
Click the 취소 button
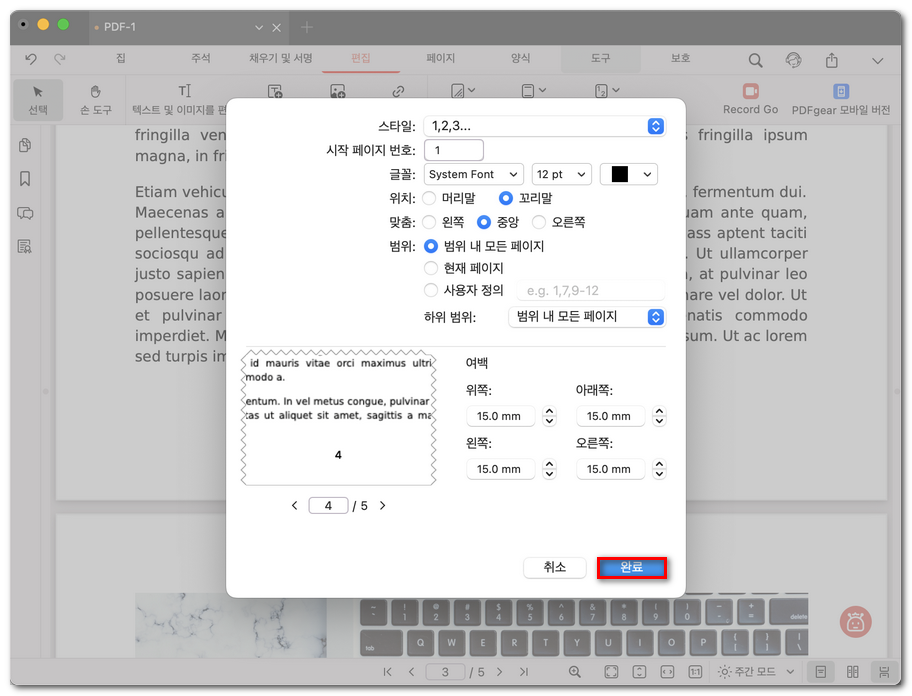point(555,567)
